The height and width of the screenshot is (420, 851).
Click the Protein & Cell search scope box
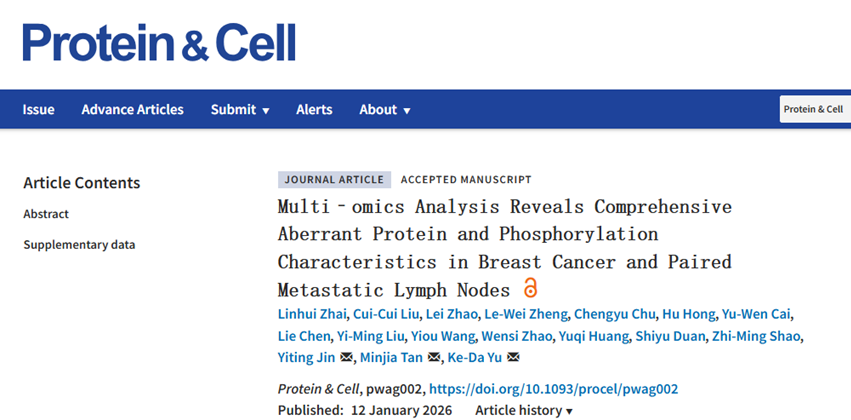(814, 110)
